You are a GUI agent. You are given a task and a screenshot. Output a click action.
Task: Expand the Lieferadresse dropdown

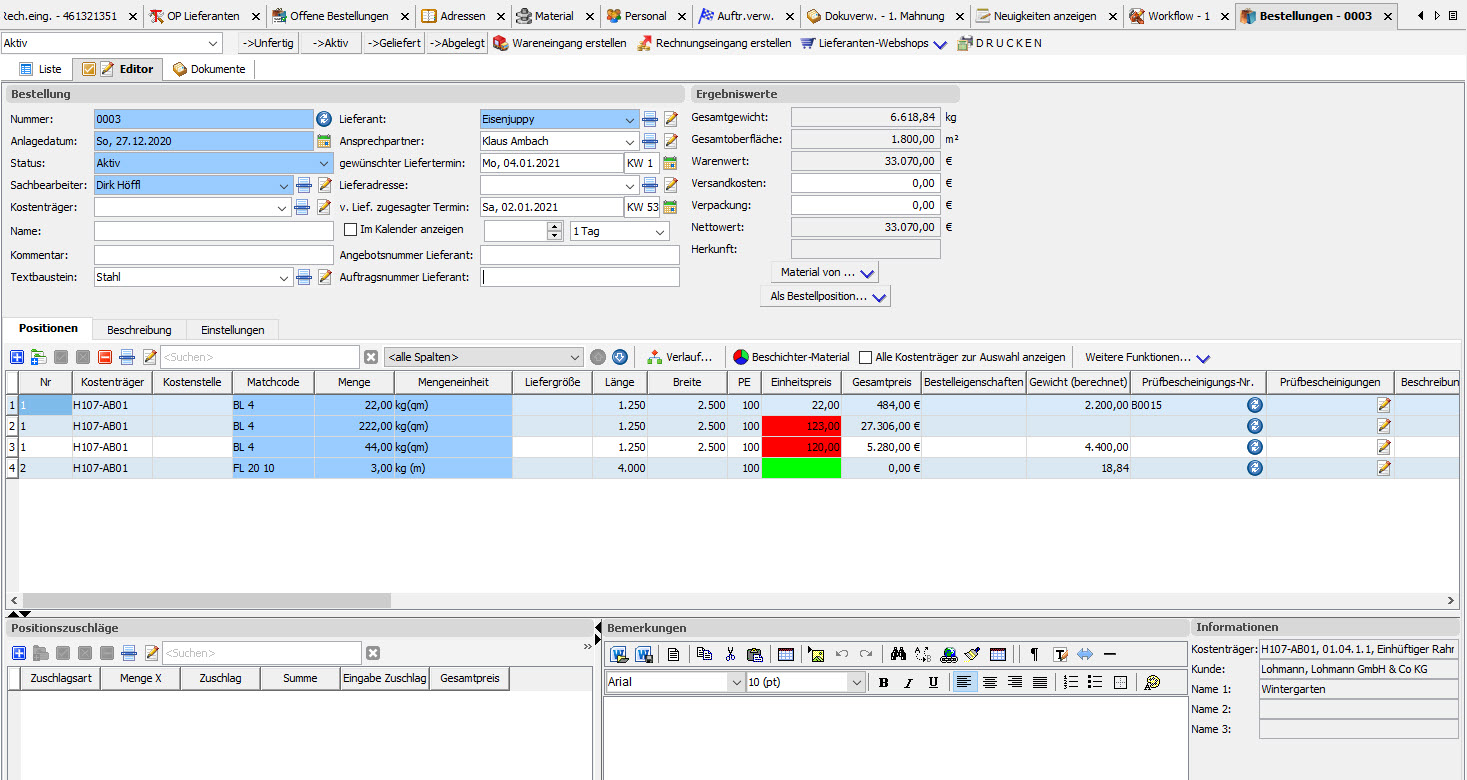[629, 185]
